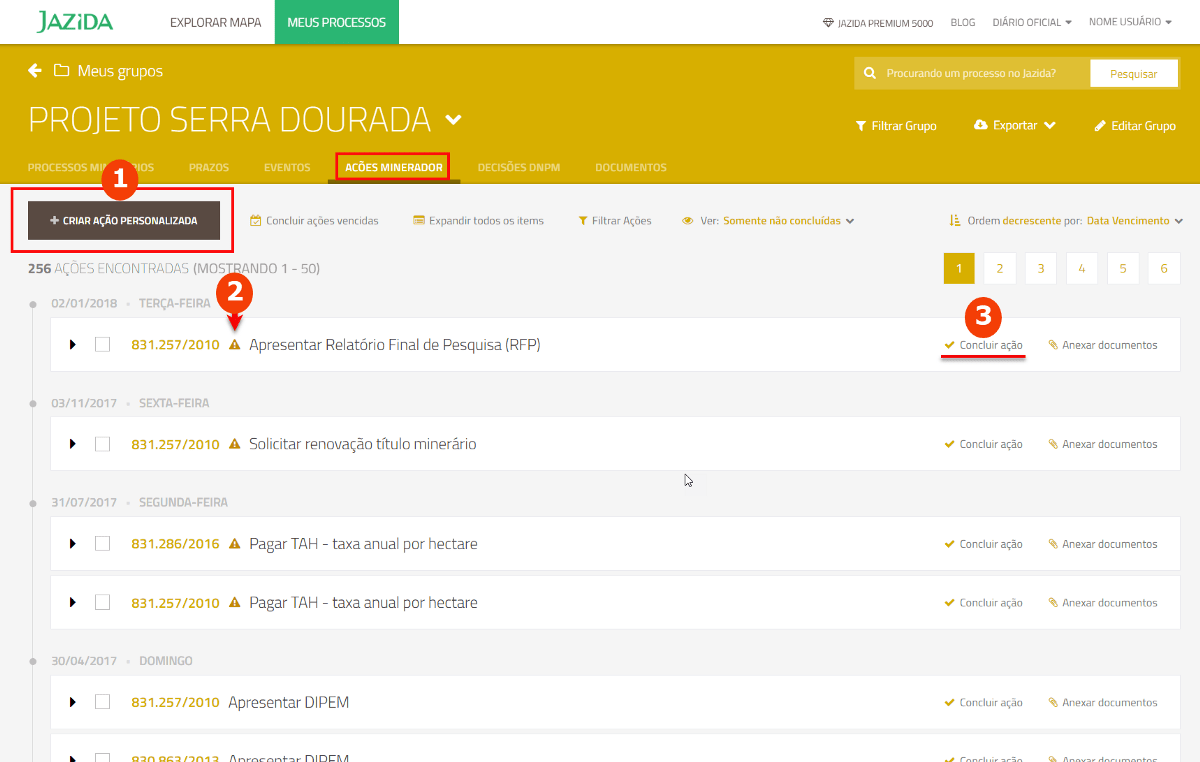Select checkbox for process 831.286/2016
The width and height of the screenshot is (1200, 762).
(102, 544)
